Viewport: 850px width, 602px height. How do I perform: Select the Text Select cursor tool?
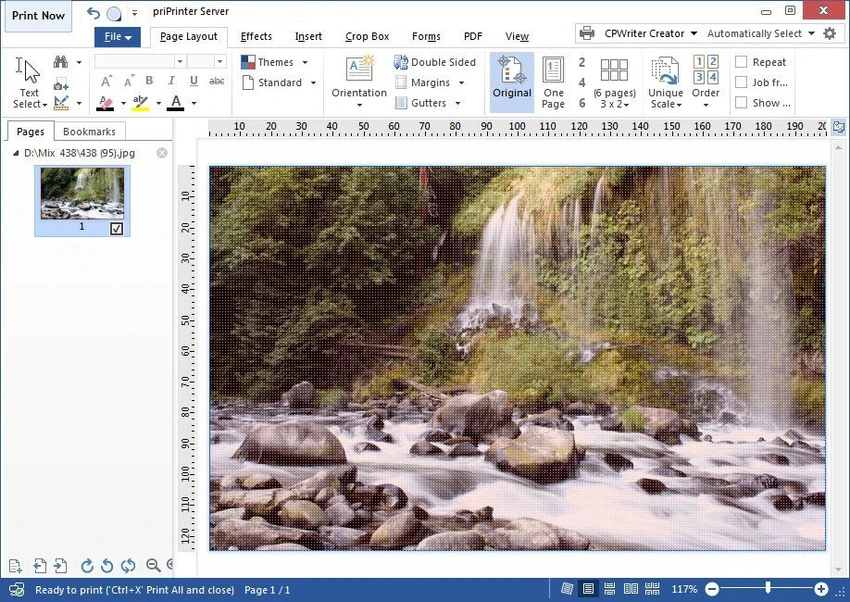(x=29, y=82)
